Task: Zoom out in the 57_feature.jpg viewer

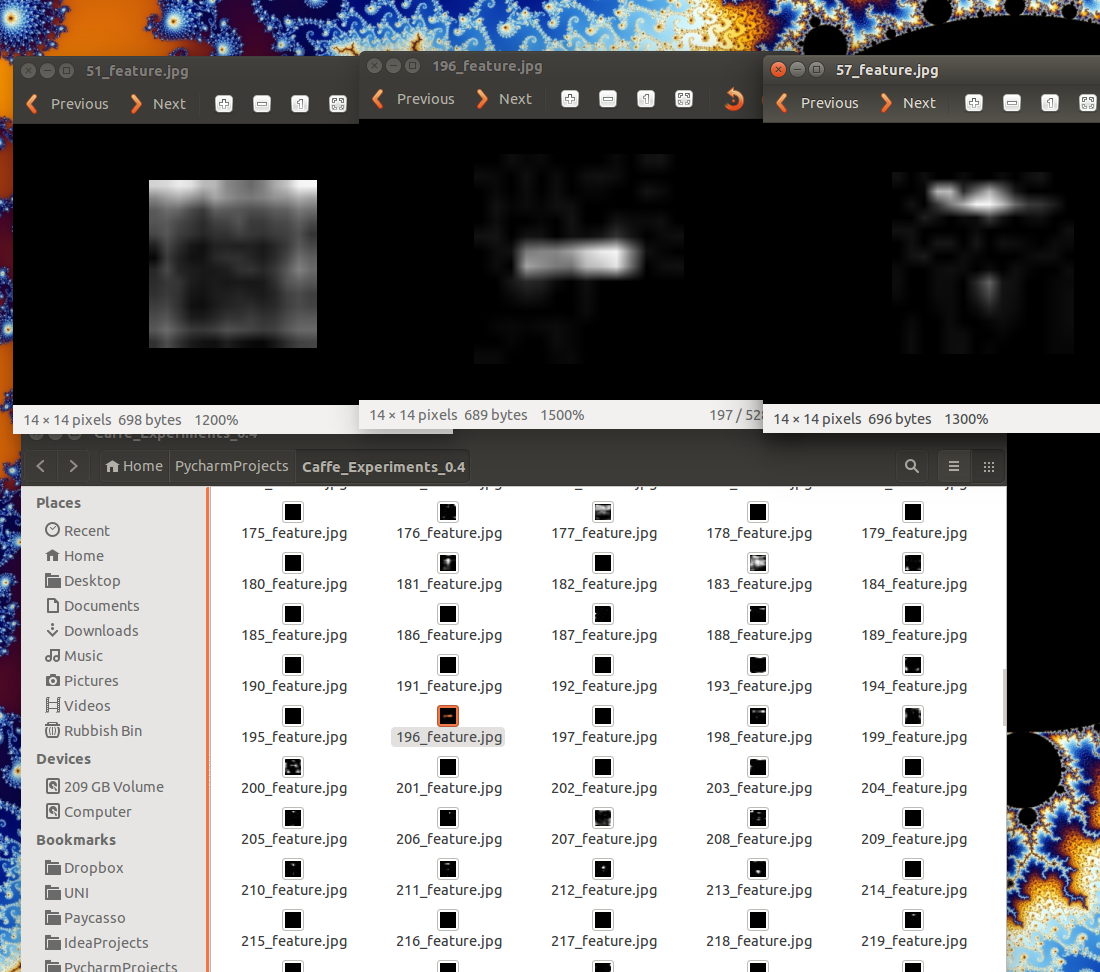Action: click(1012, 103)
